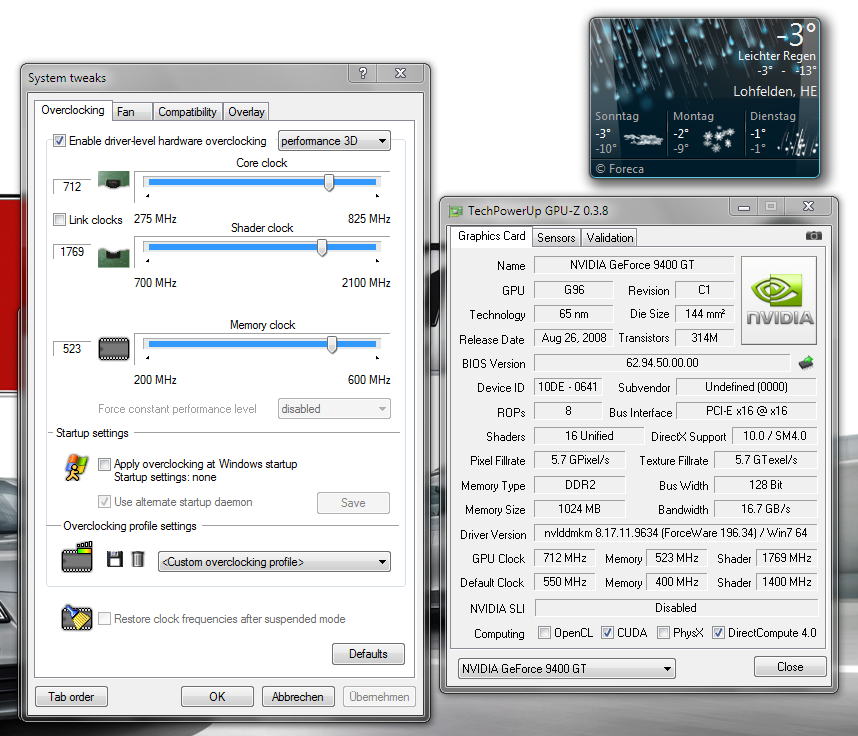Click the core clock GPU chip icon
The image size is (858, 736).
[114, 180]
